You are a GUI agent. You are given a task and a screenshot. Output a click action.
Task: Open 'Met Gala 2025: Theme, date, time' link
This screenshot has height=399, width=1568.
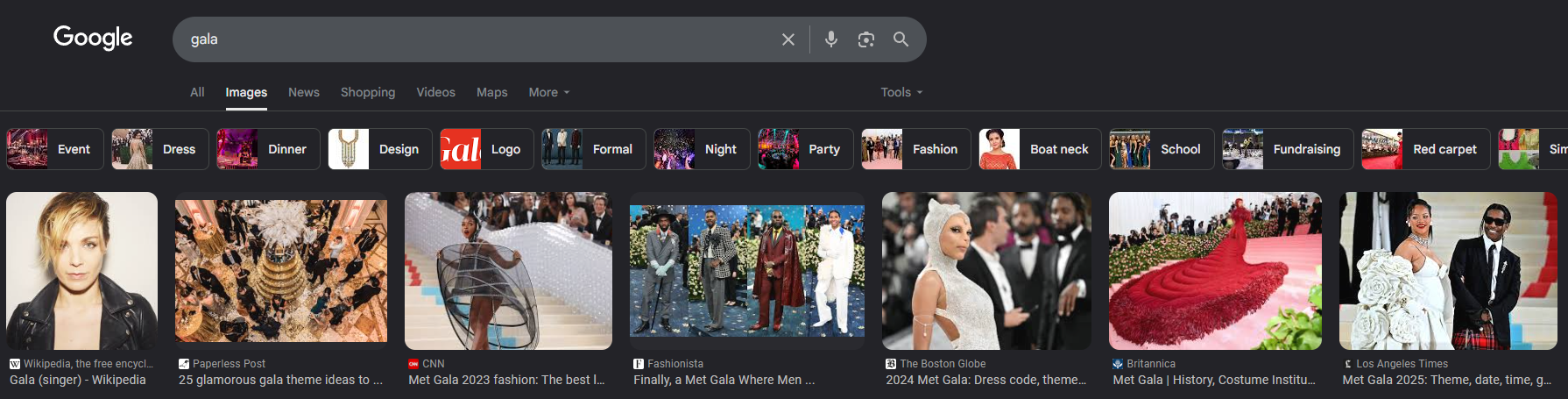(x=1447, y=380)
